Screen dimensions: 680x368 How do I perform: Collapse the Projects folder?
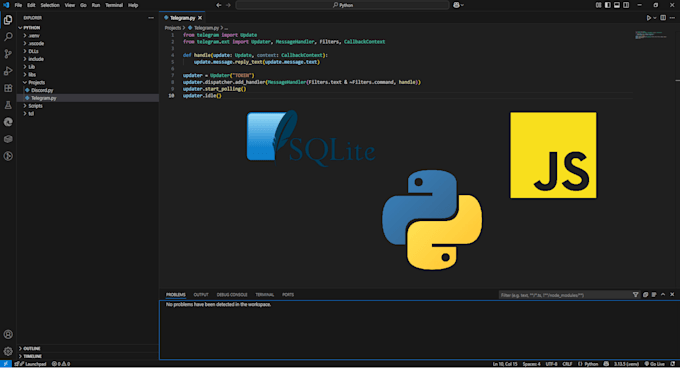(x=88, y=82)
